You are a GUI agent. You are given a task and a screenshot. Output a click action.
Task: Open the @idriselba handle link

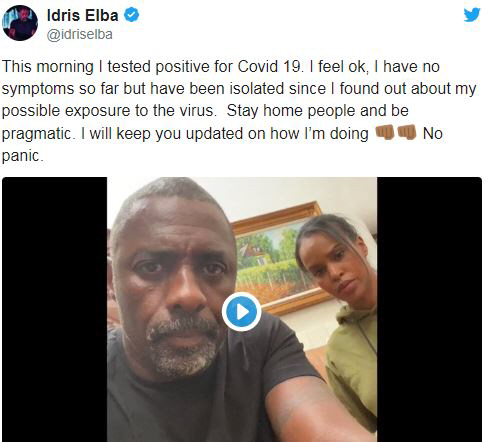(79, 34)
